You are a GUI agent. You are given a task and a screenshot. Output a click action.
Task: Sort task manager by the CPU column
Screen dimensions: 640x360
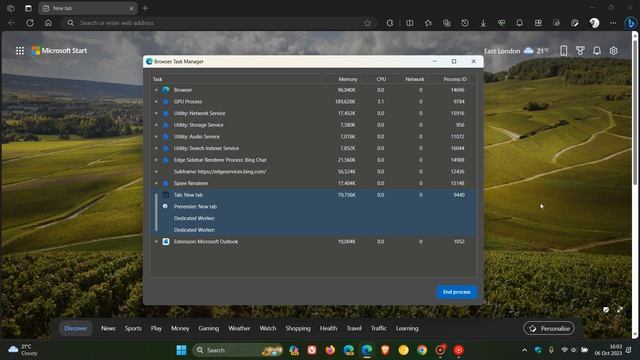(x=381, y=79)
